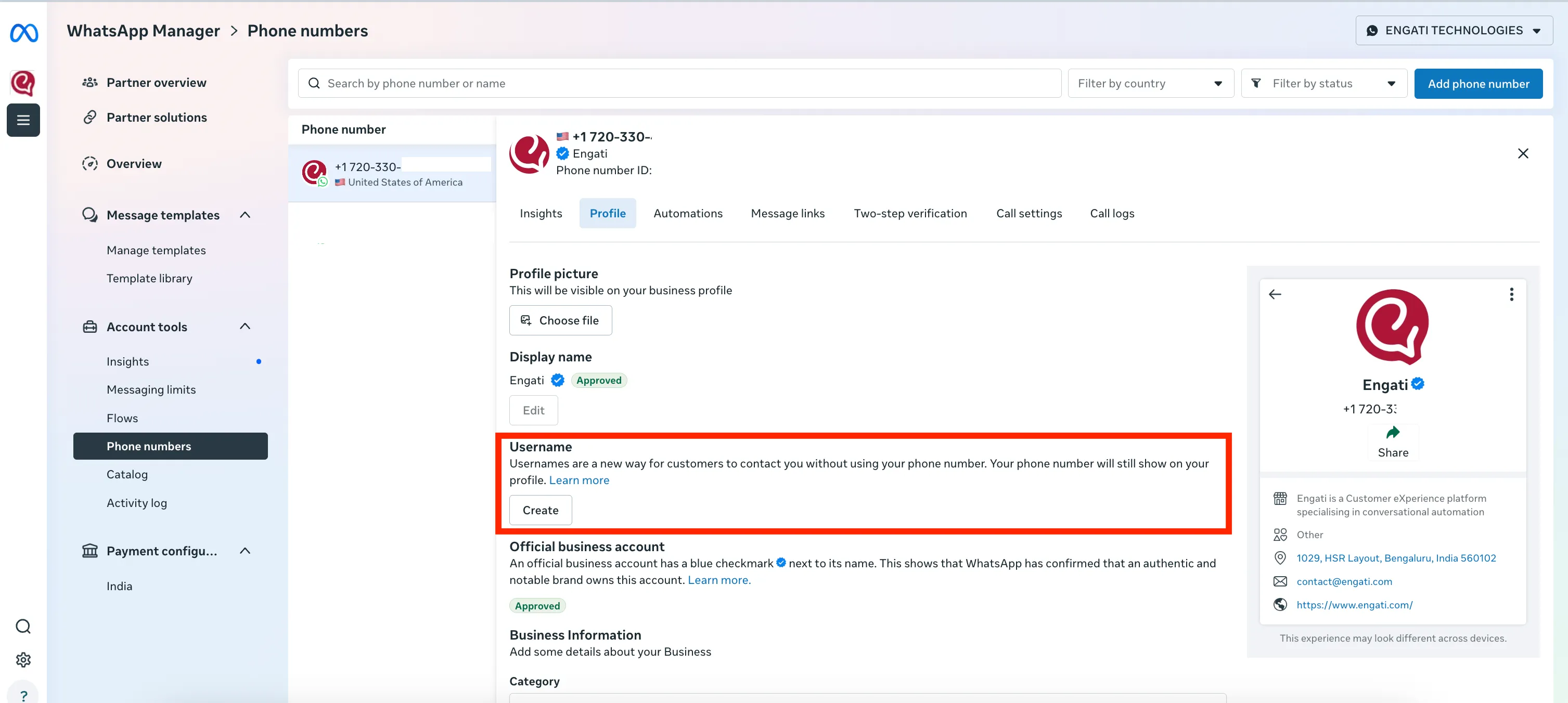Click the category shapes icon beside Other
This screenshot has height=703, width=1568.
(x=1280, y=535)
